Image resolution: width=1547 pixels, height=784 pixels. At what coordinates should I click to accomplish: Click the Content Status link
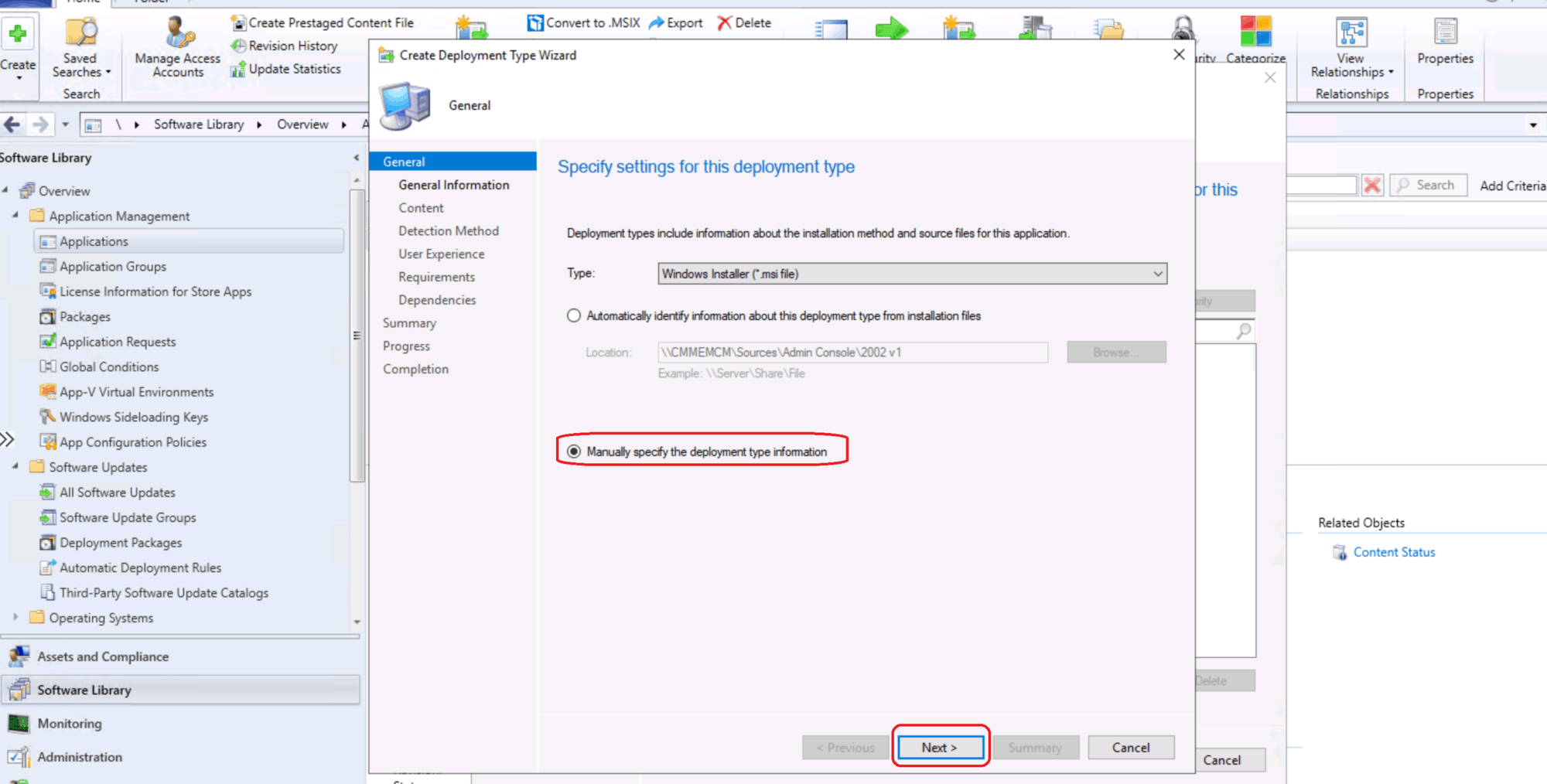(1393, 551)
